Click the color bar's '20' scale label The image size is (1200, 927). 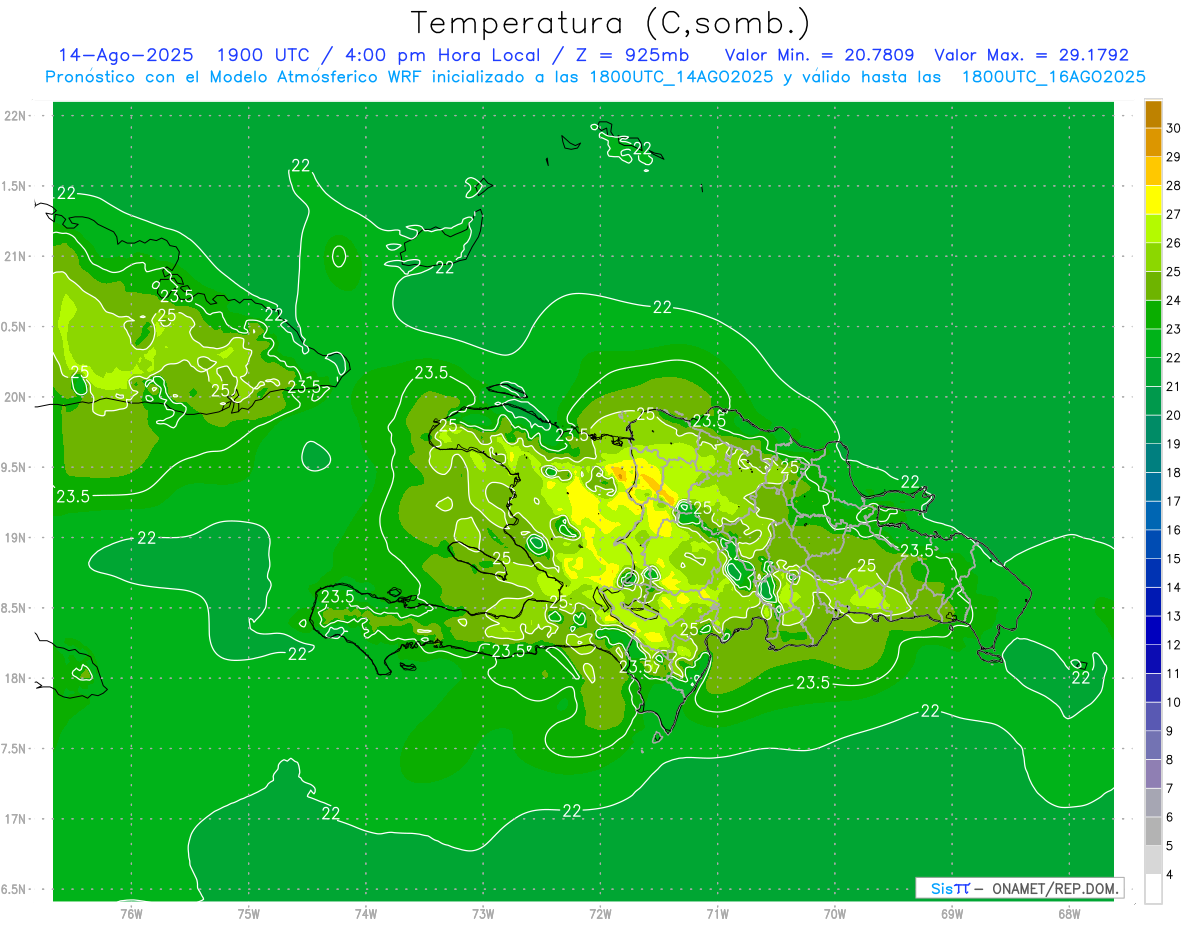click(1173, 415)
